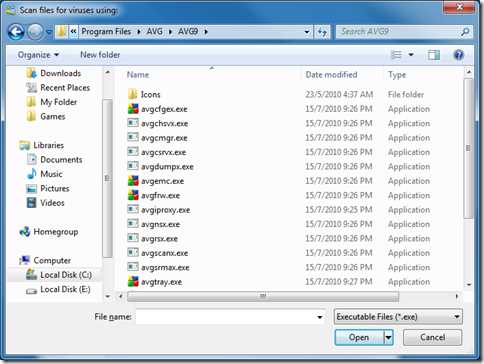Click the navigation pane scrollbar thumb
This screenshot has height=364, width=484.
pyautogui.click(x=107, y=178)
